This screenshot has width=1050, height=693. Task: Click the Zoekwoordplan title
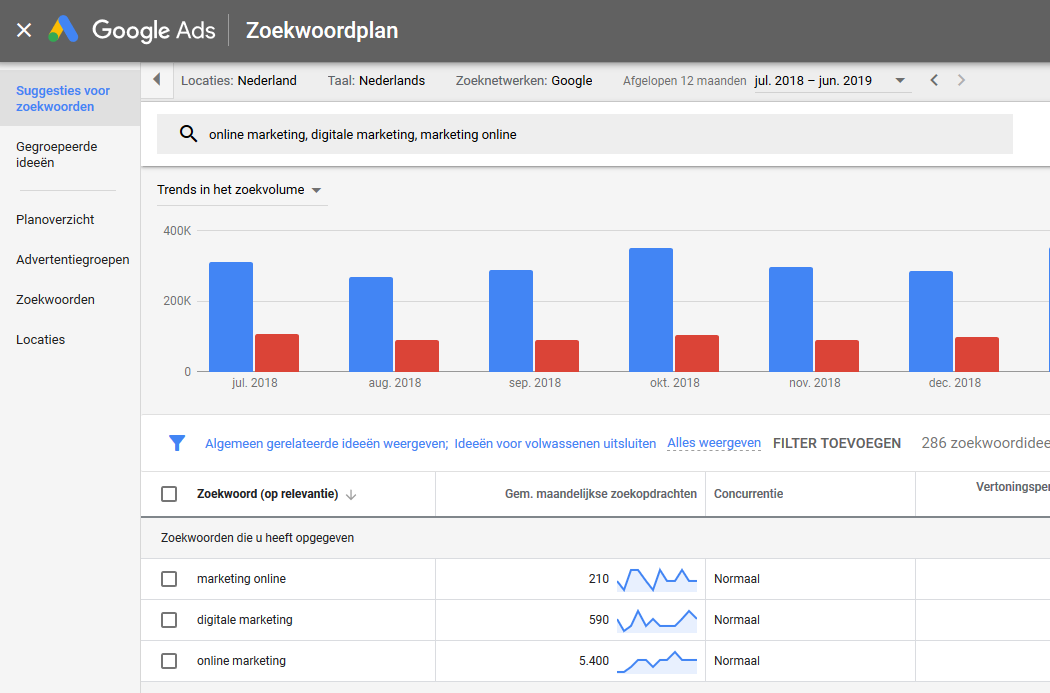(322, 30)
